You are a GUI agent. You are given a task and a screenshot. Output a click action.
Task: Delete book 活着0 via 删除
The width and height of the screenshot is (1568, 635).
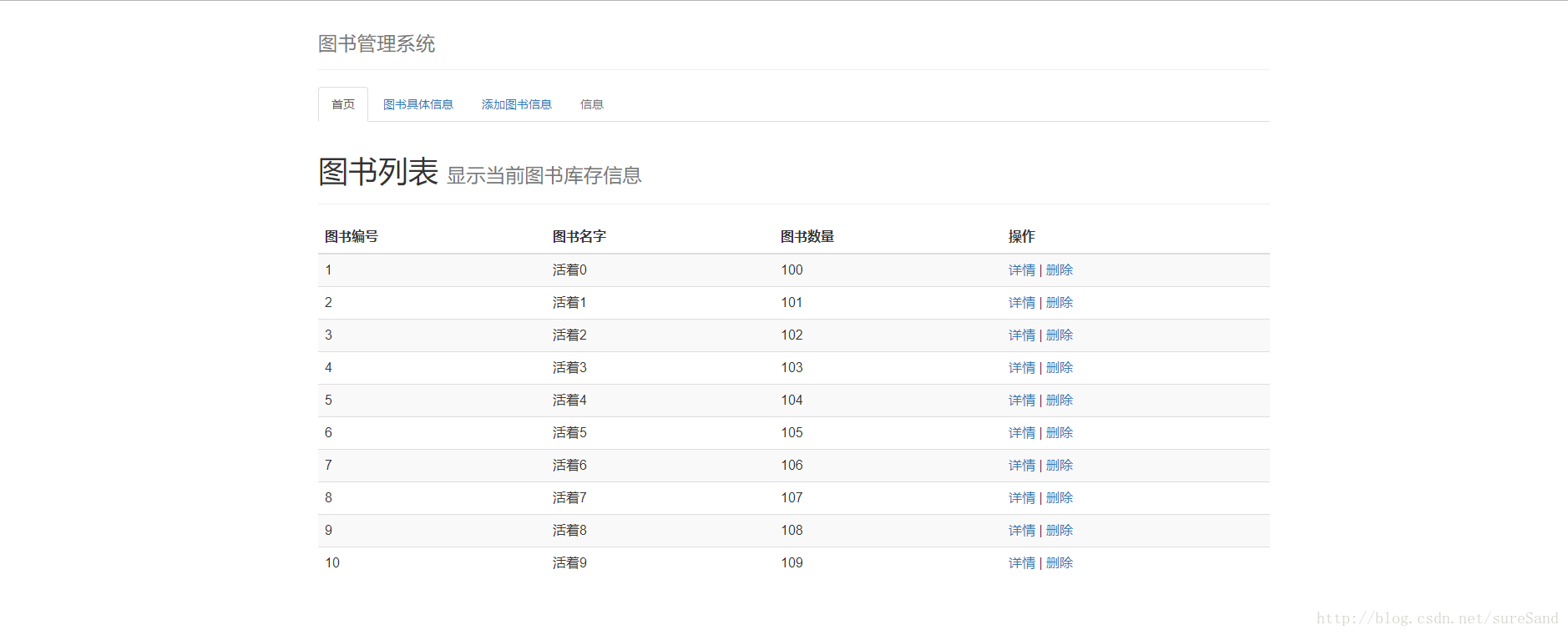click(x=1060, y=270)
